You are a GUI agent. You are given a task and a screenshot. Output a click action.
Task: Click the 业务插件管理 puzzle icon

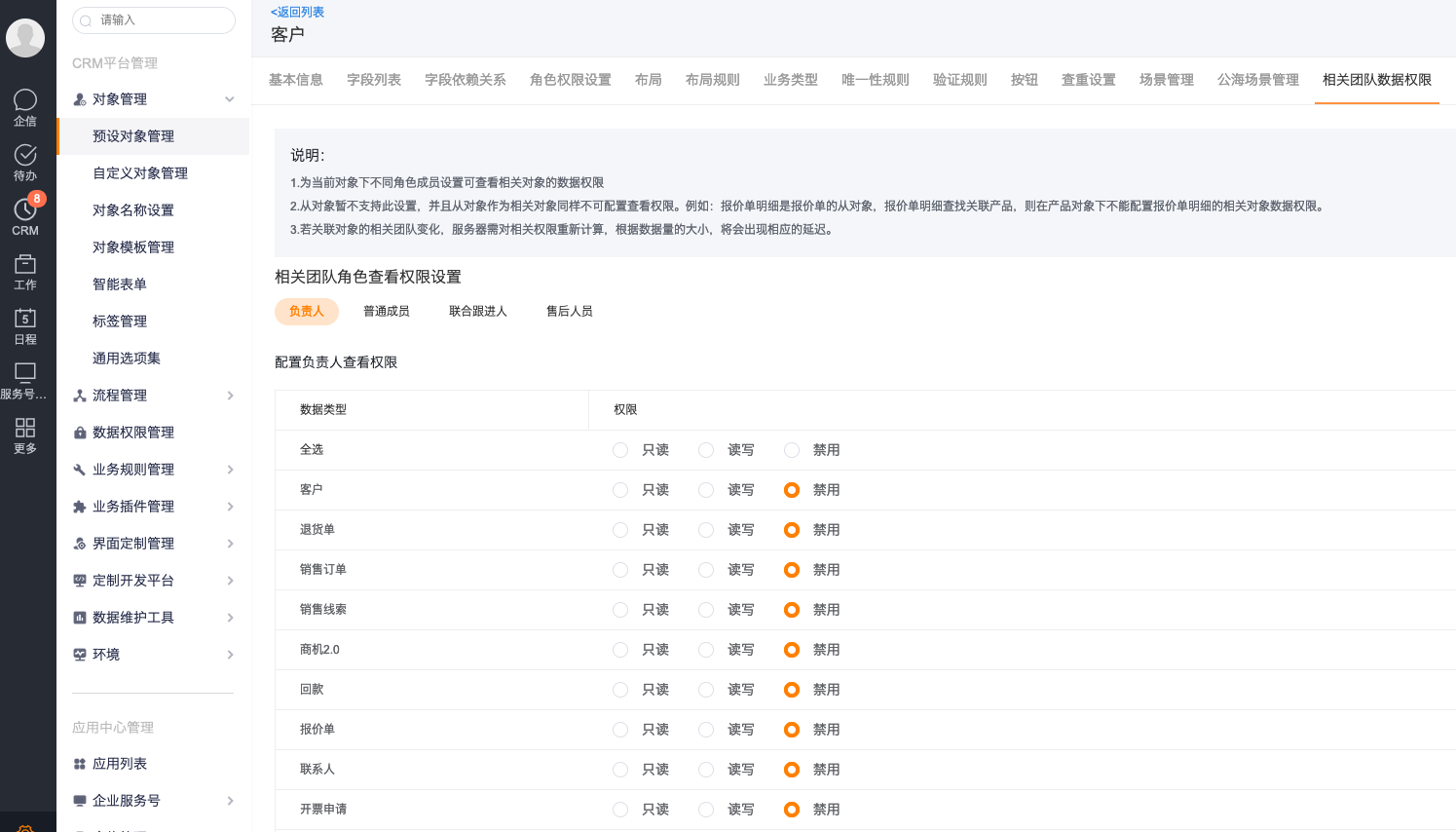80,507
